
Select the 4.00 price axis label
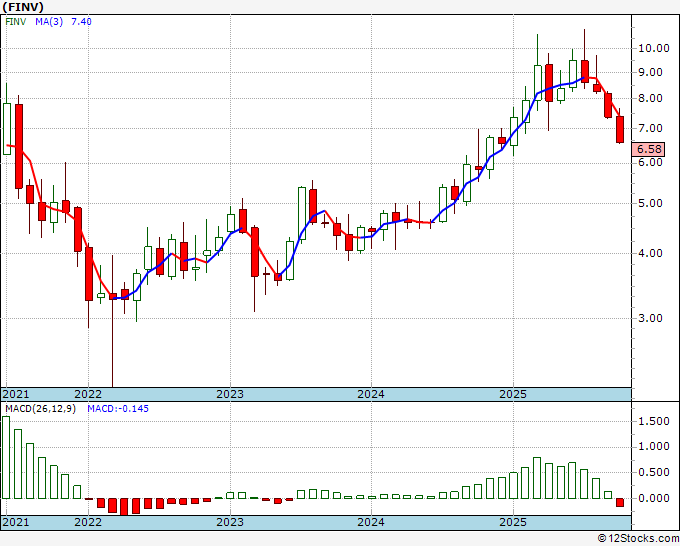(x=650, y=253)
